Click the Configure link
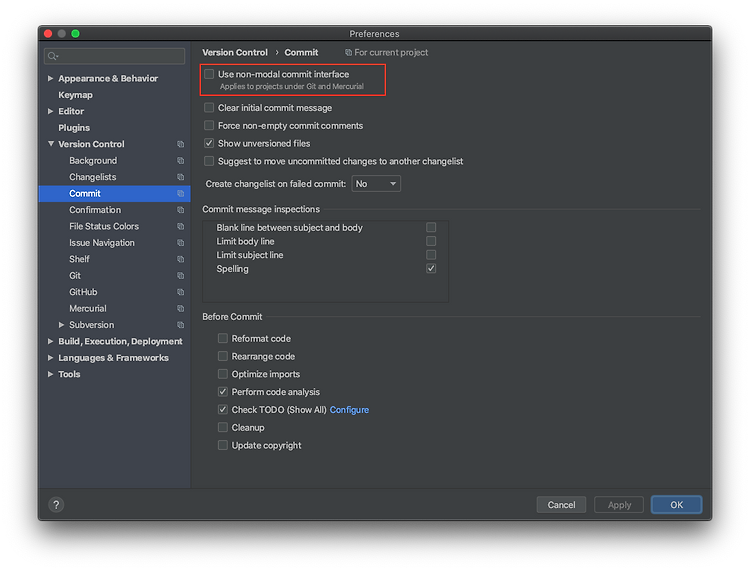Viewport: 750px width, 571px height. (349, 410)
